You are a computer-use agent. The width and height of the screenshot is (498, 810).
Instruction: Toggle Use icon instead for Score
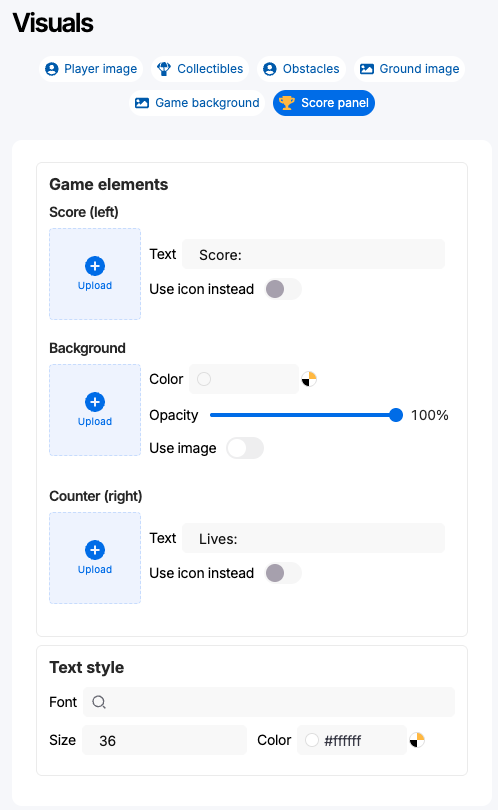[283, 289]
